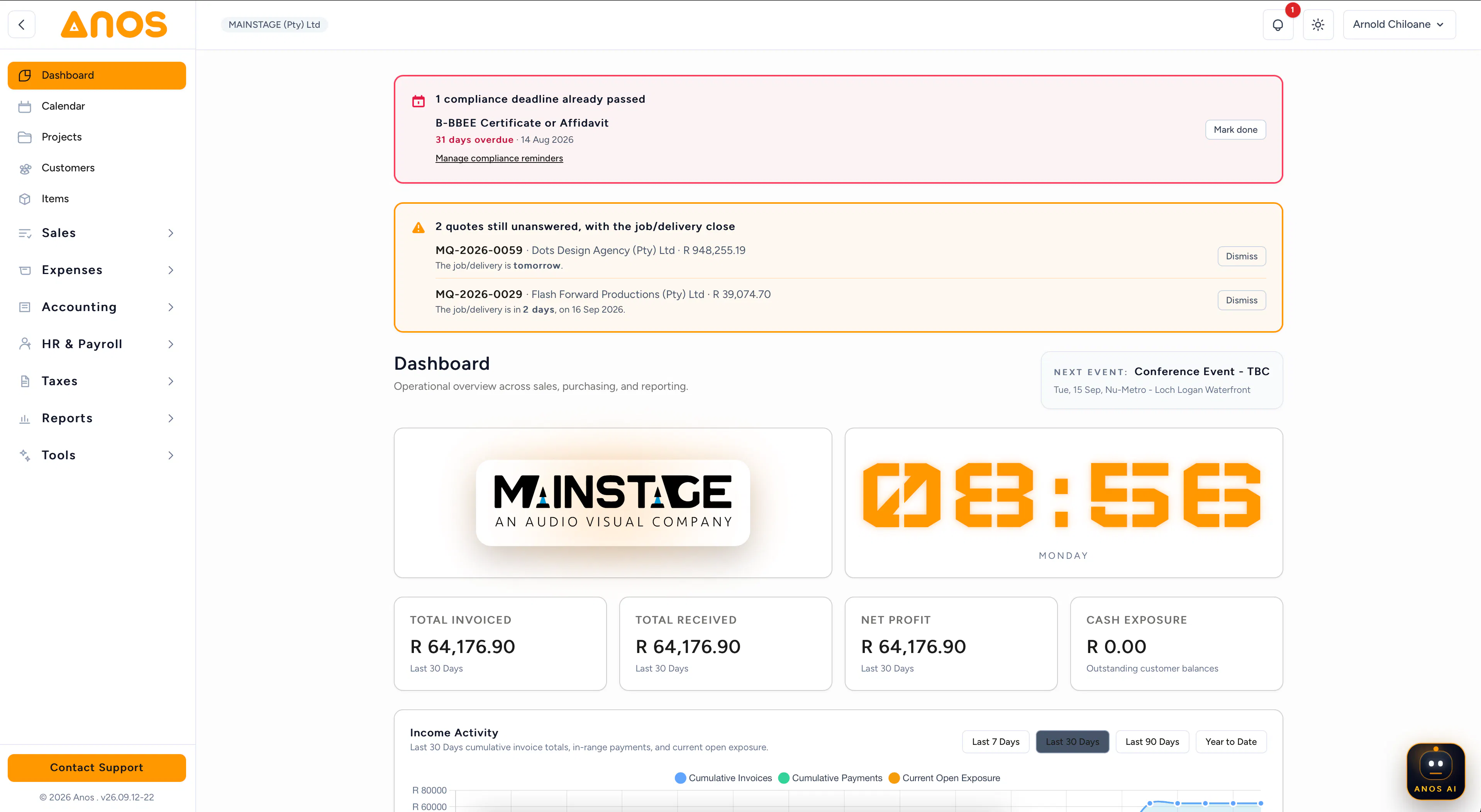The image size is (1481, 812).
Task: Open Arnold Chiloane user dropdown
Action: pos(1400,25)
